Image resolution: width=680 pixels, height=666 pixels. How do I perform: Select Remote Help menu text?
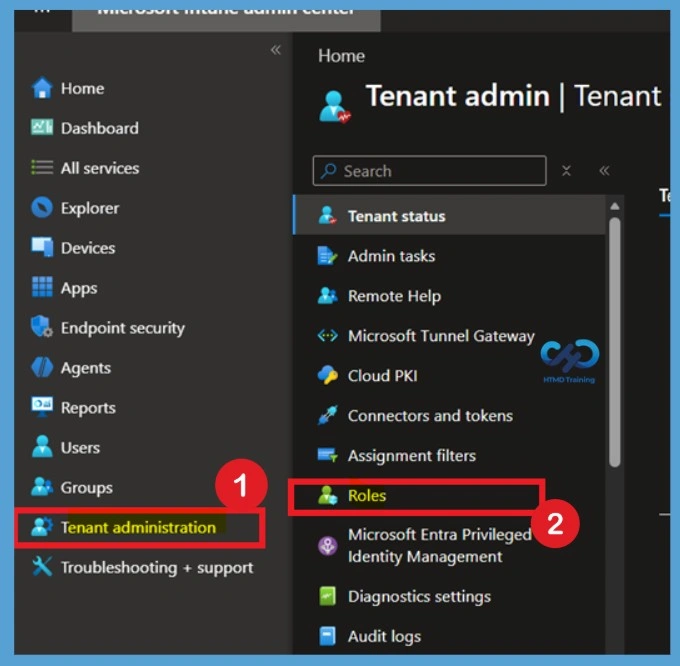coord(395,296)
